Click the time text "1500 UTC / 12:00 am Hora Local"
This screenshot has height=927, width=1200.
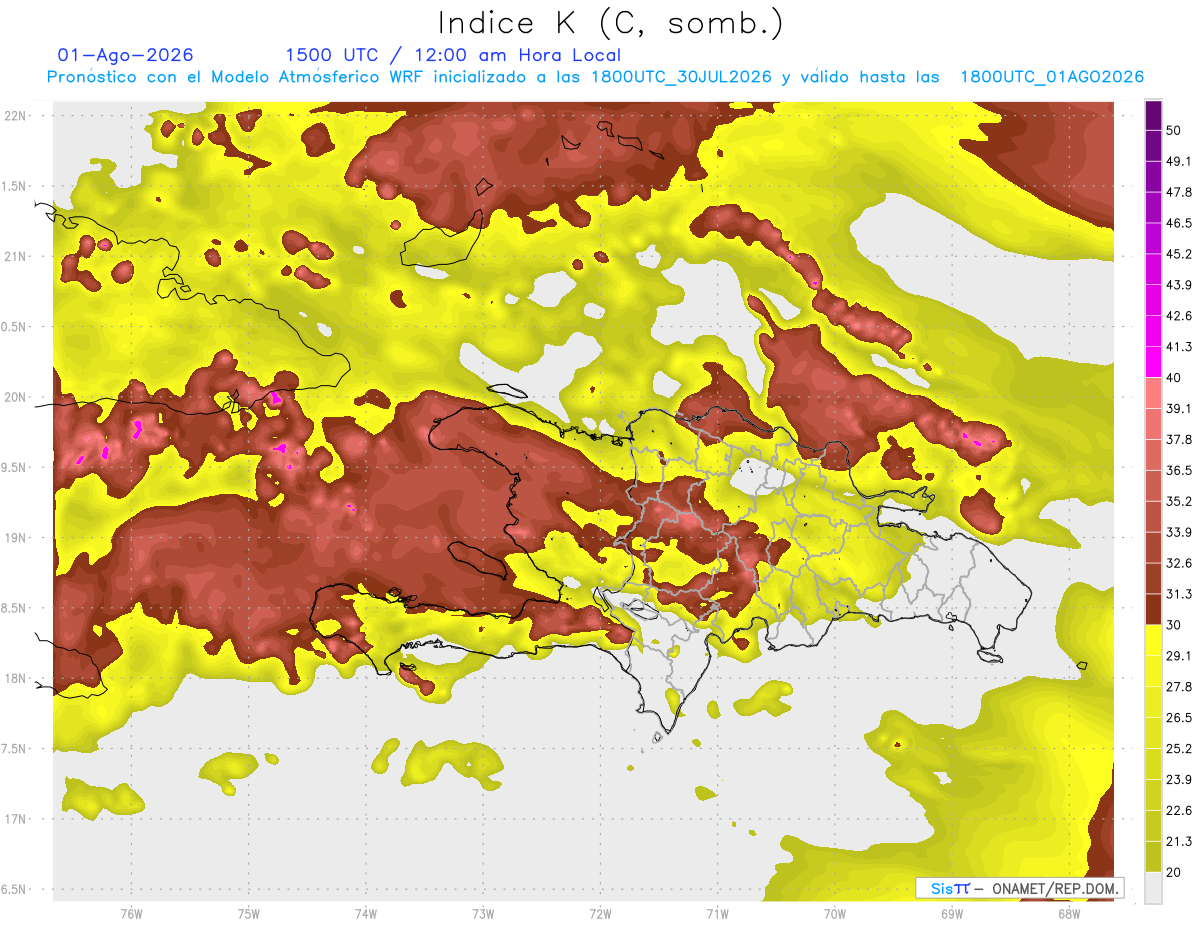click(453, 55)
